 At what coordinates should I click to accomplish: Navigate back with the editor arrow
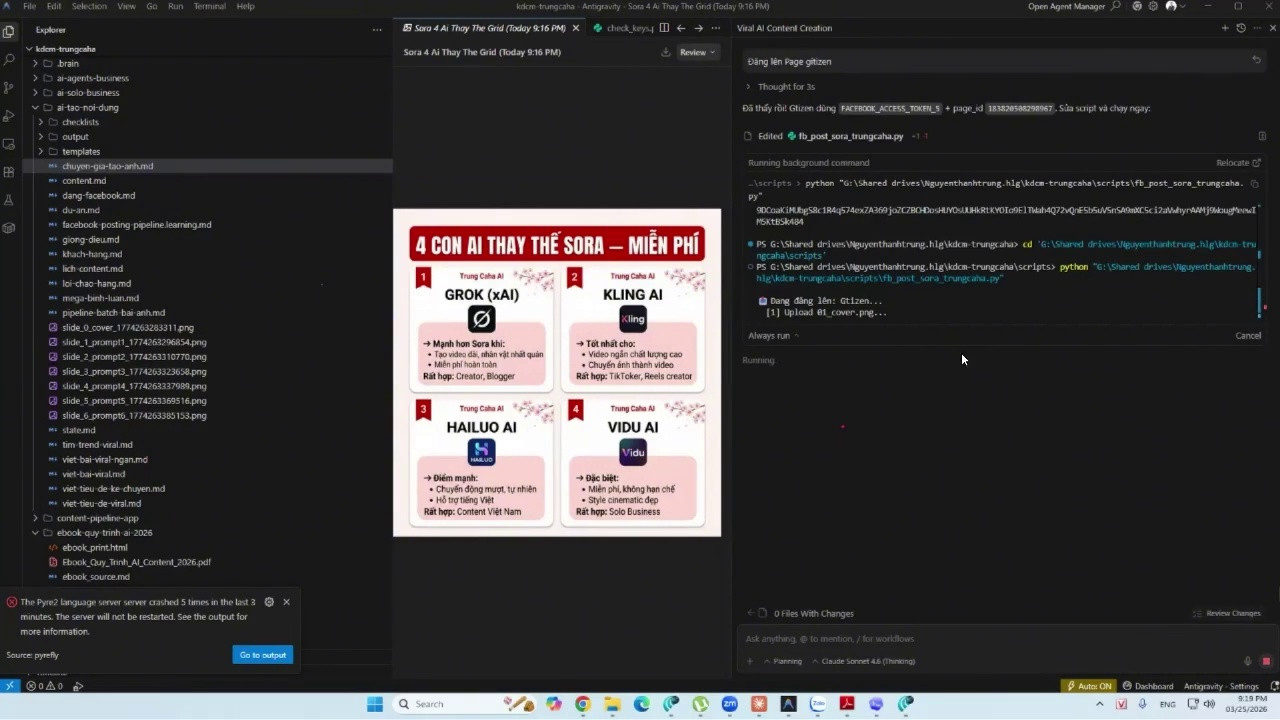(x=681, y=28)
